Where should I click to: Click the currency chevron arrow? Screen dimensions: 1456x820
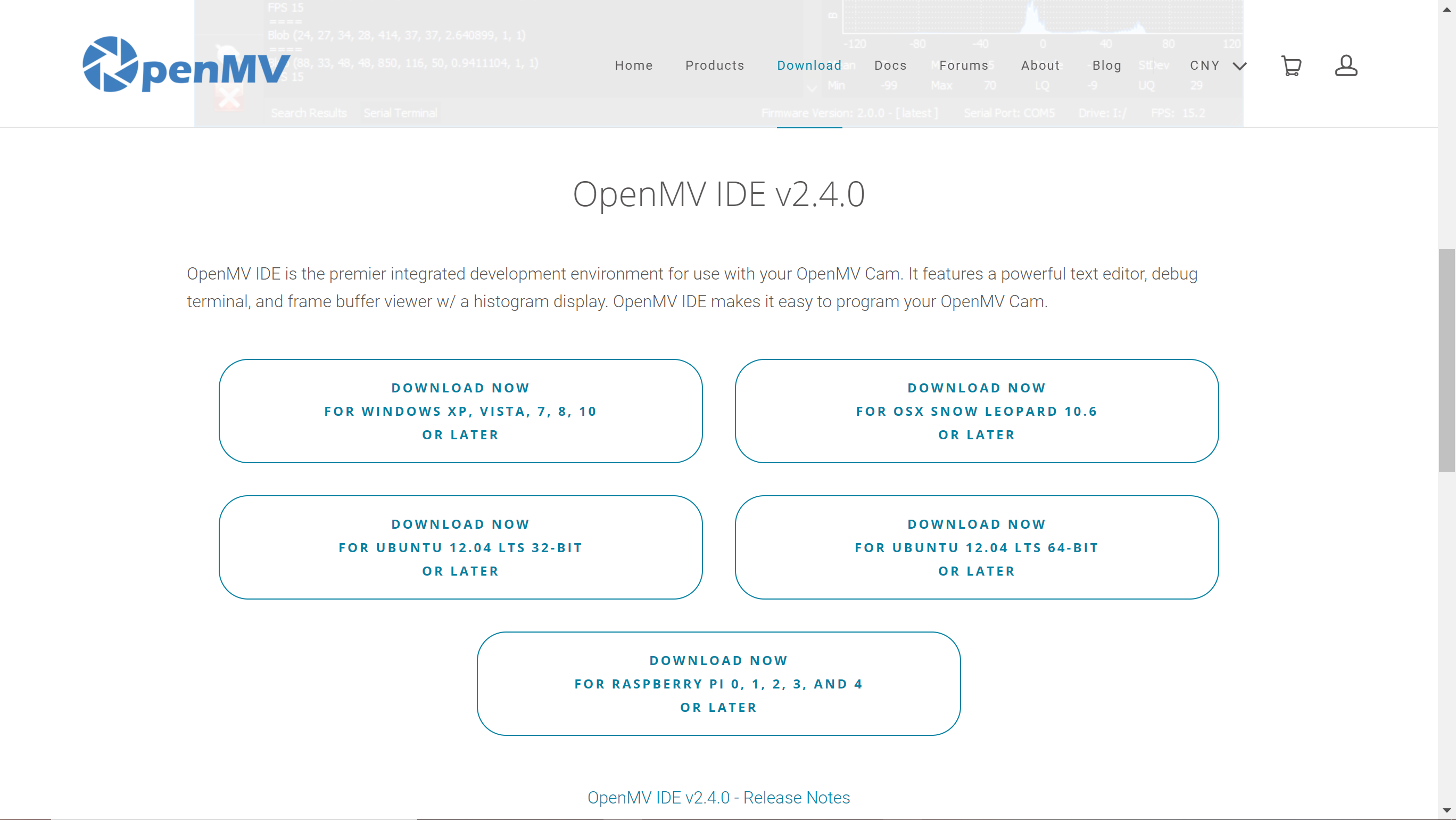click(1240, 66)
